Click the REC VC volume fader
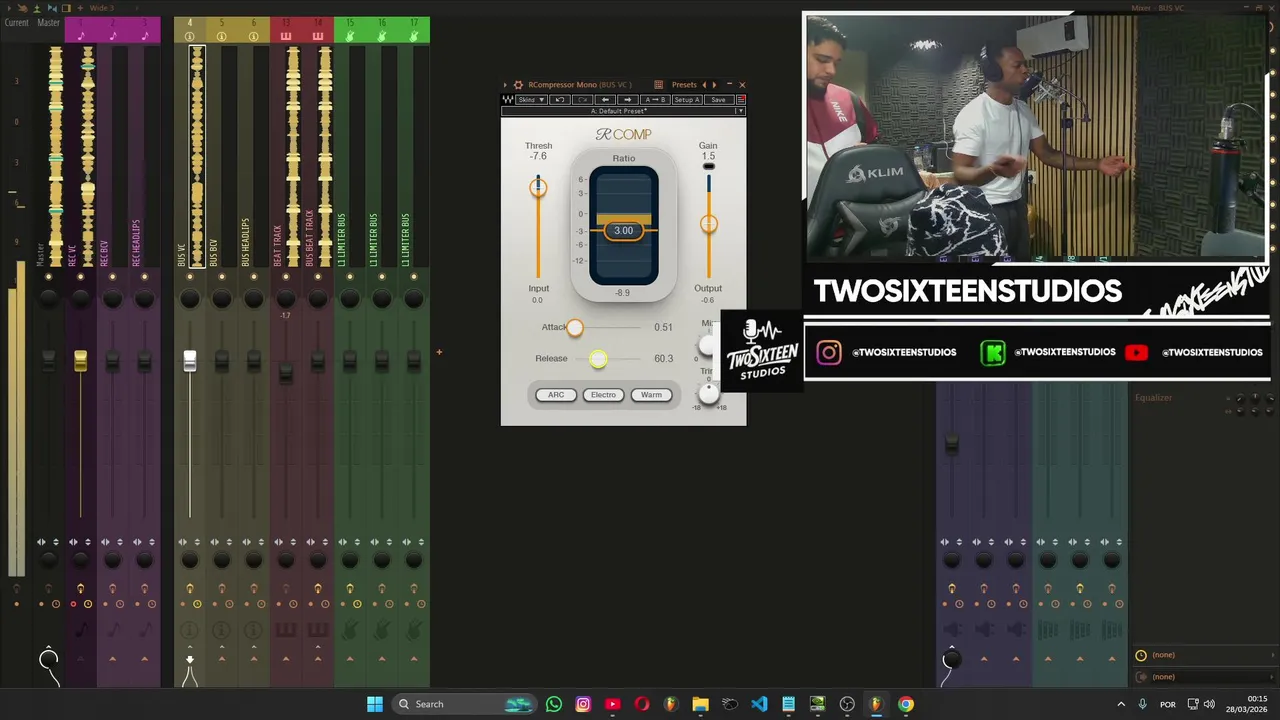 [x=80, y=361]
